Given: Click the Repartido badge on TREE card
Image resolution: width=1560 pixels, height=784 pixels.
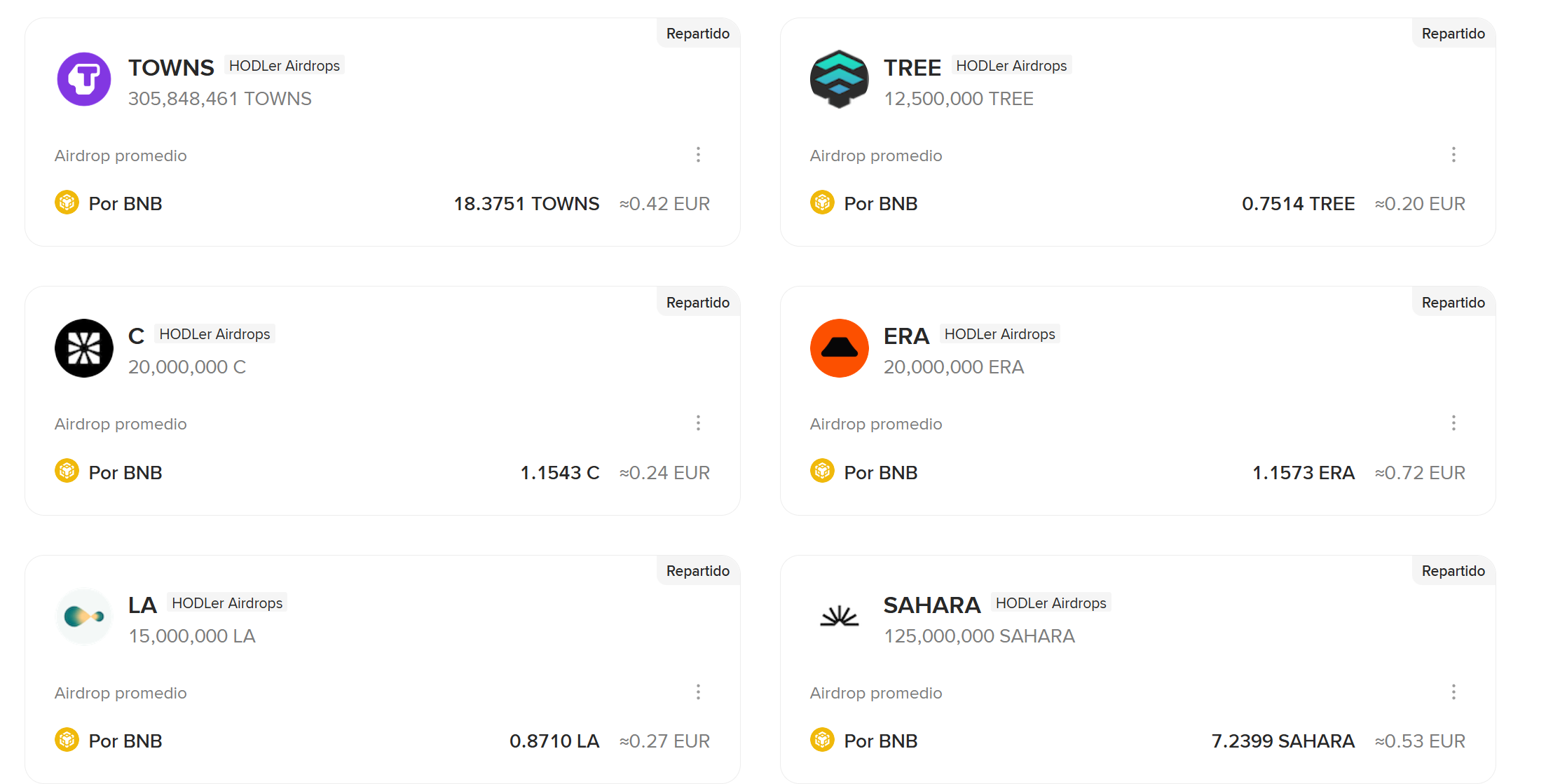Looking at the screenshot, I should click(1453, 34).
